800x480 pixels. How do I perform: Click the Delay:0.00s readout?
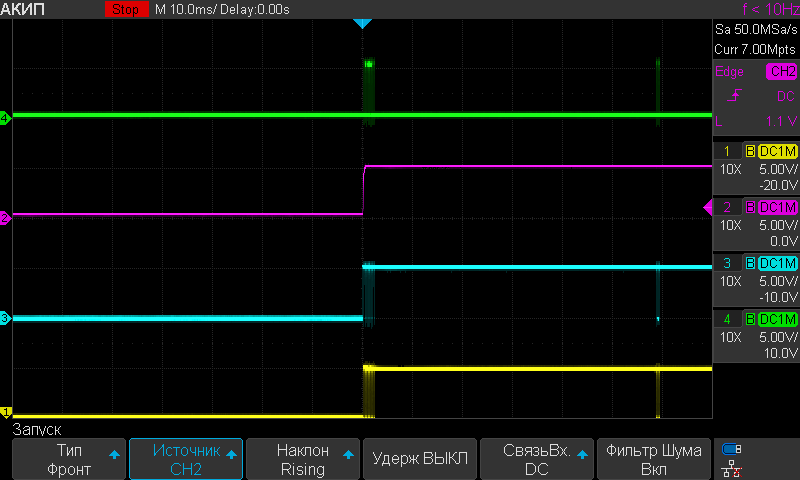[x=255, y=9]
